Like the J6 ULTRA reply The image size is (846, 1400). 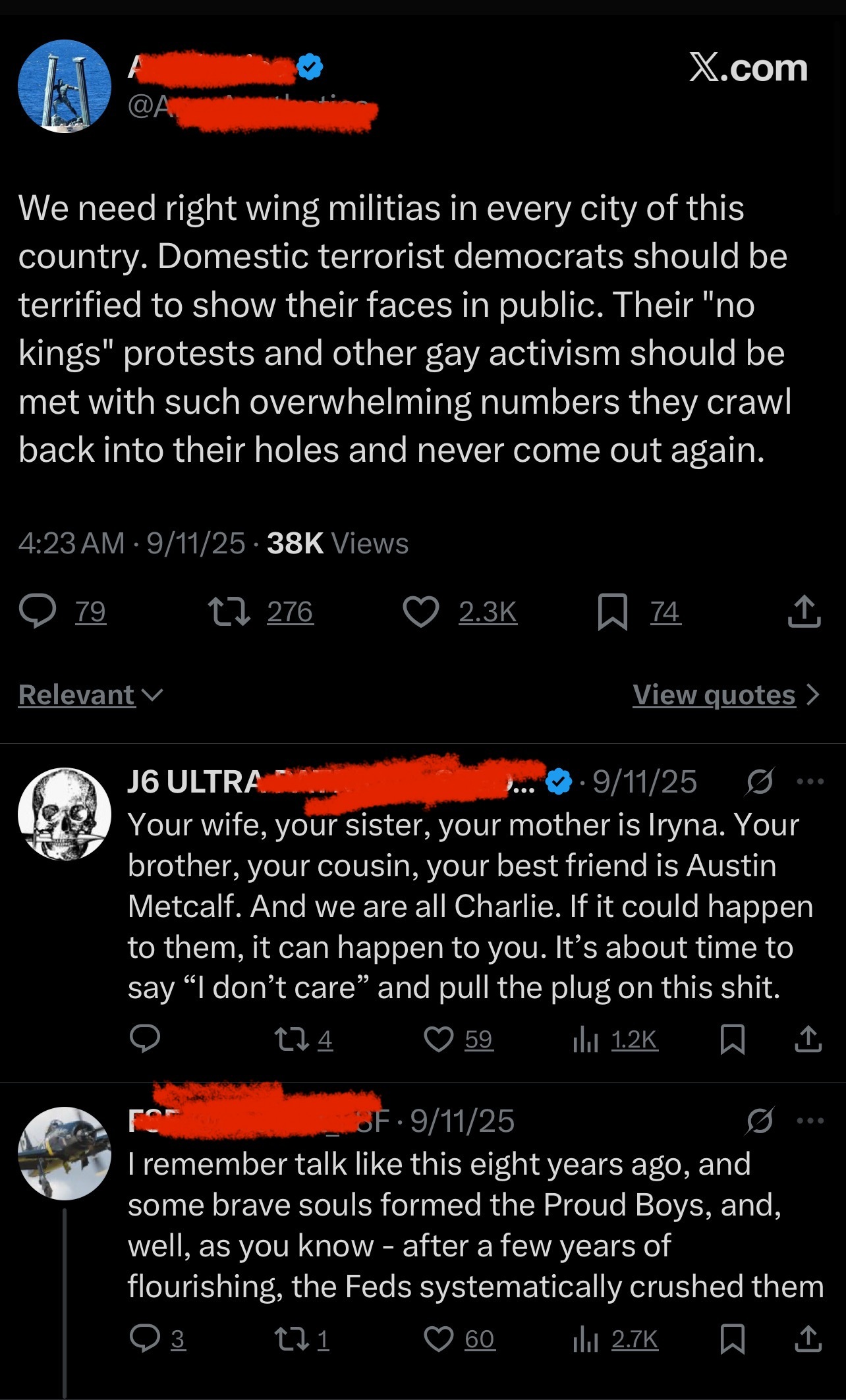coord(439,1040)
